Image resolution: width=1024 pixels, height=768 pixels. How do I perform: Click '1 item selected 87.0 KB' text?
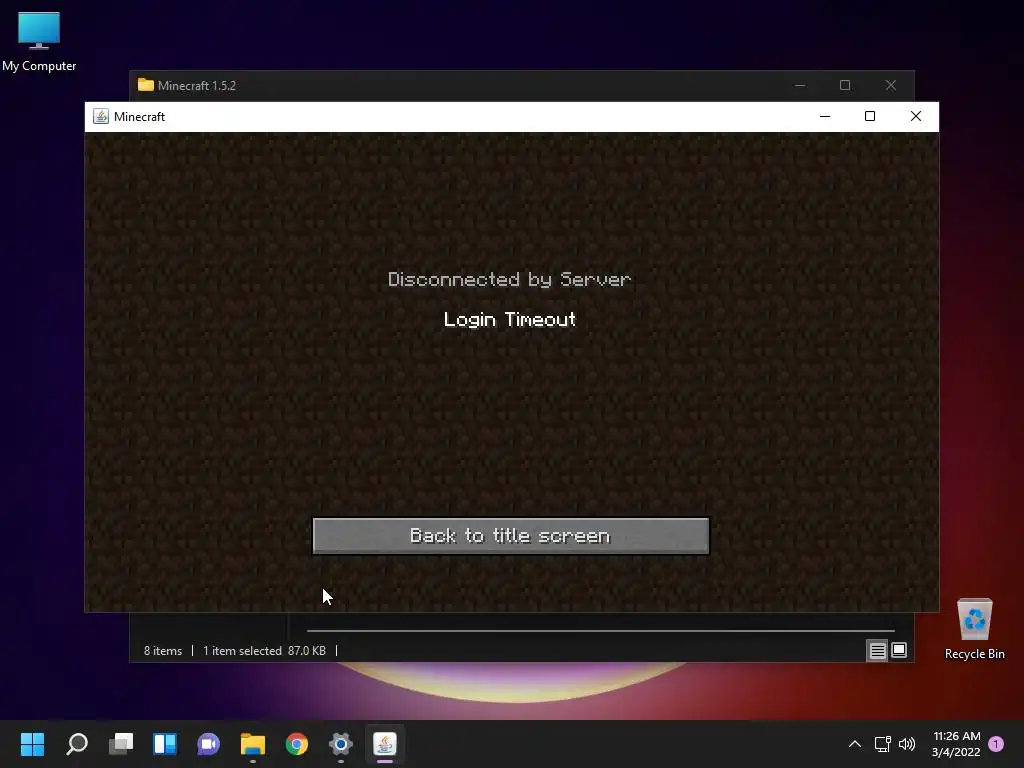264,651
